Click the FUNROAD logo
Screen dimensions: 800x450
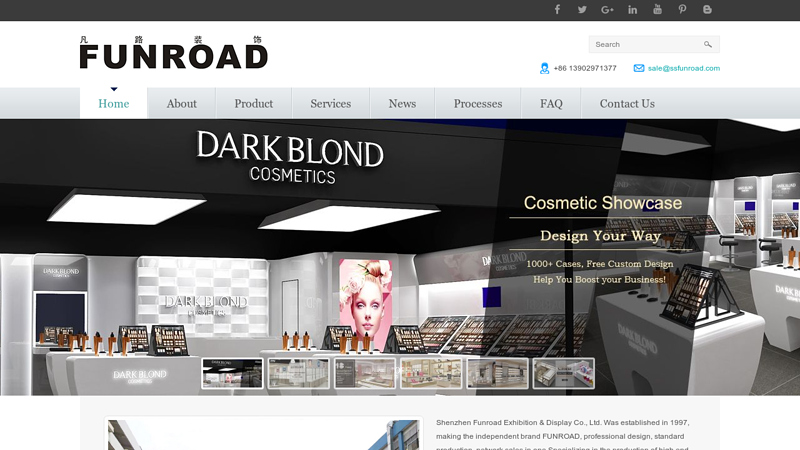(173, 53)
